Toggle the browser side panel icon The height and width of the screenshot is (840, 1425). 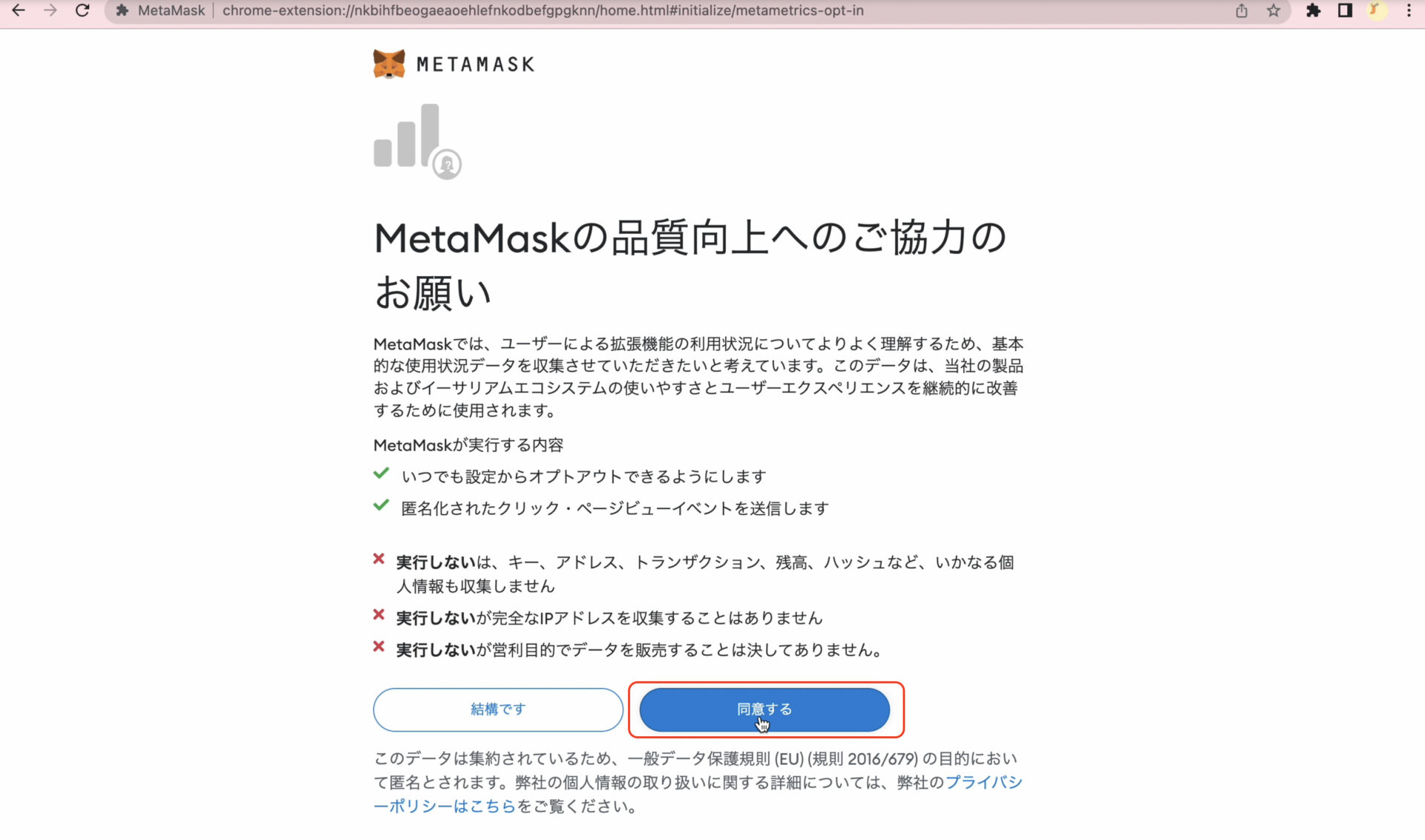pyautogui.click(x=1345, y=10)
